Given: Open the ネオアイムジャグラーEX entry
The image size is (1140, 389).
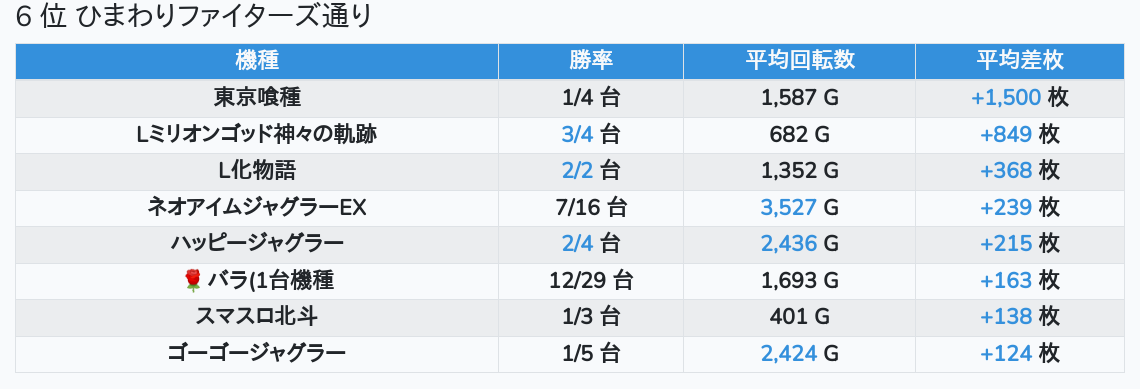Looking at the screenshot, I should [257, 208].
